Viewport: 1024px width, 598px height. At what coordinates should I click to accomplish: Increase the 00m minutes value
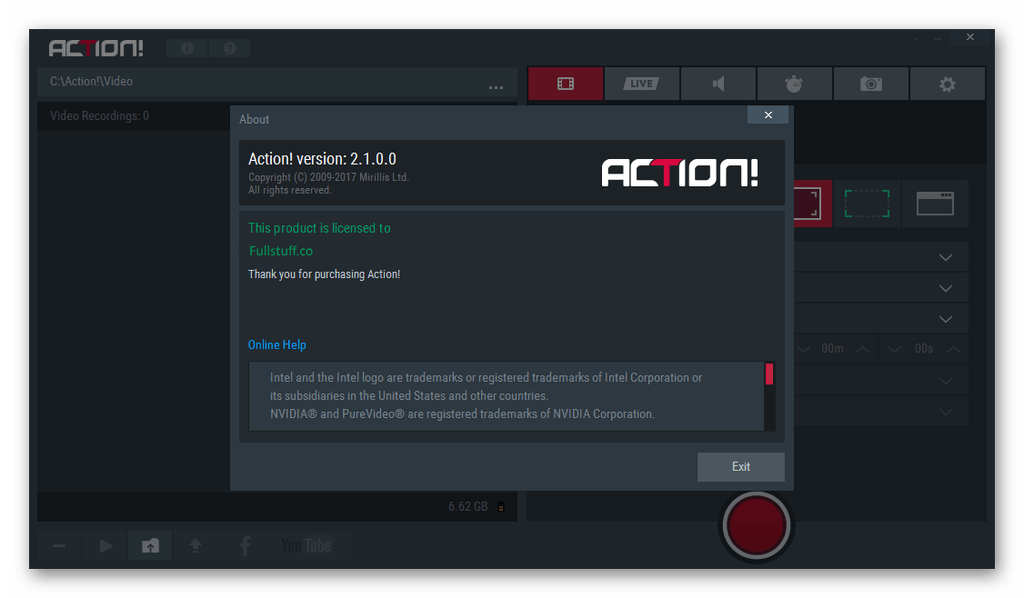(863, 349)
